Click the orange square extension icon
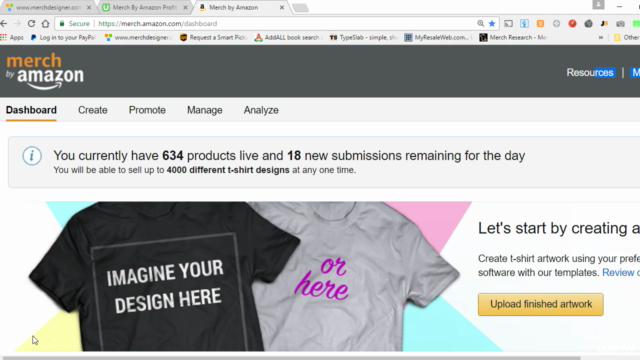 (x=540, y=24)
